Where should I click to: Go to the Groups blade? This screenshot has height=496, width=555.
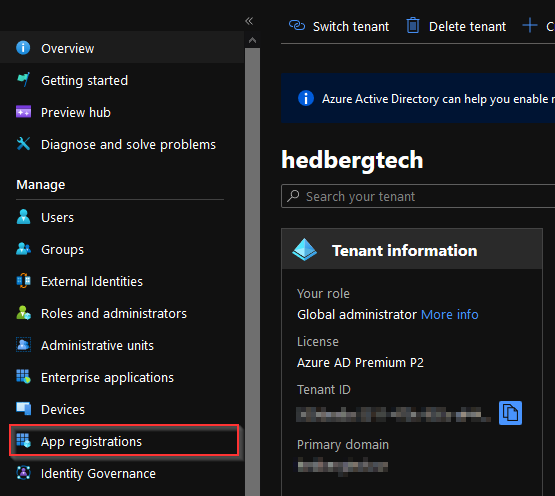(122, 249)
